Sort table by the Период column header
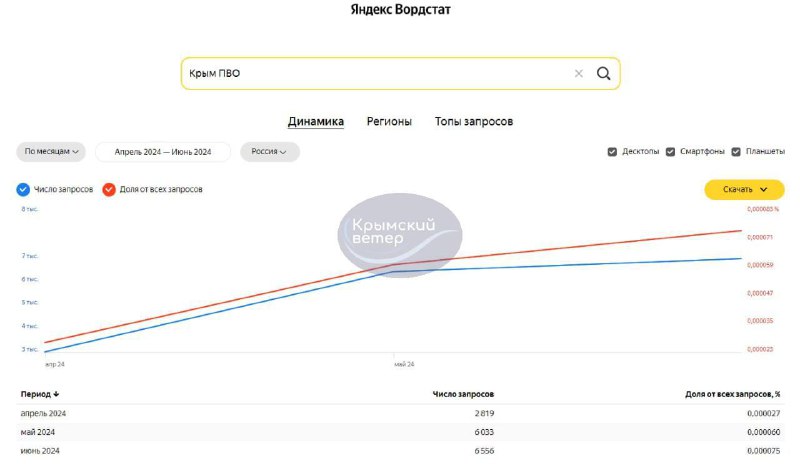This screenshot has width=800, height=471. tap(40, 394)
